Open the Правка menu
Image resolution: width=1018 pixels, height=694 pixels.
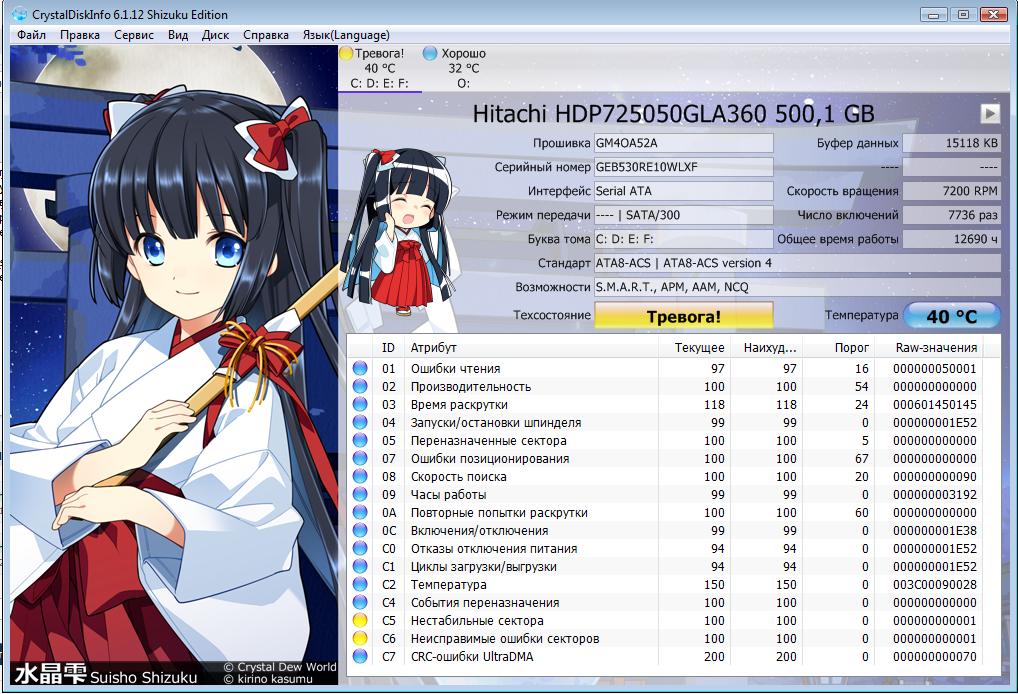click(x=80, y=35)
